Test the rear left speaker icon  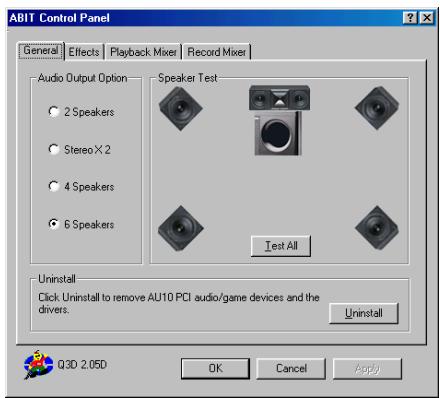coord(181,228)
